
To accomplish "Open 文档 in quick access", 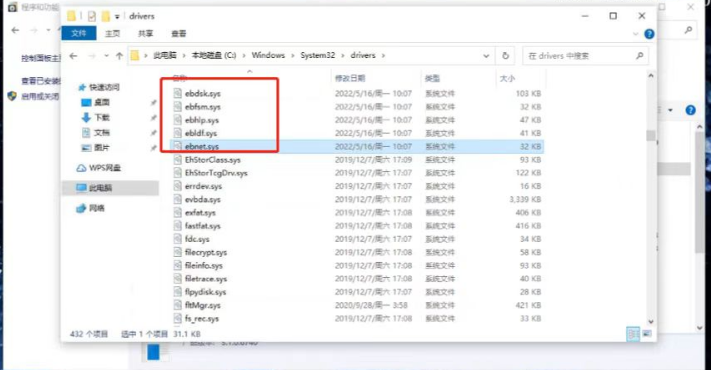I will pos(102,132).
